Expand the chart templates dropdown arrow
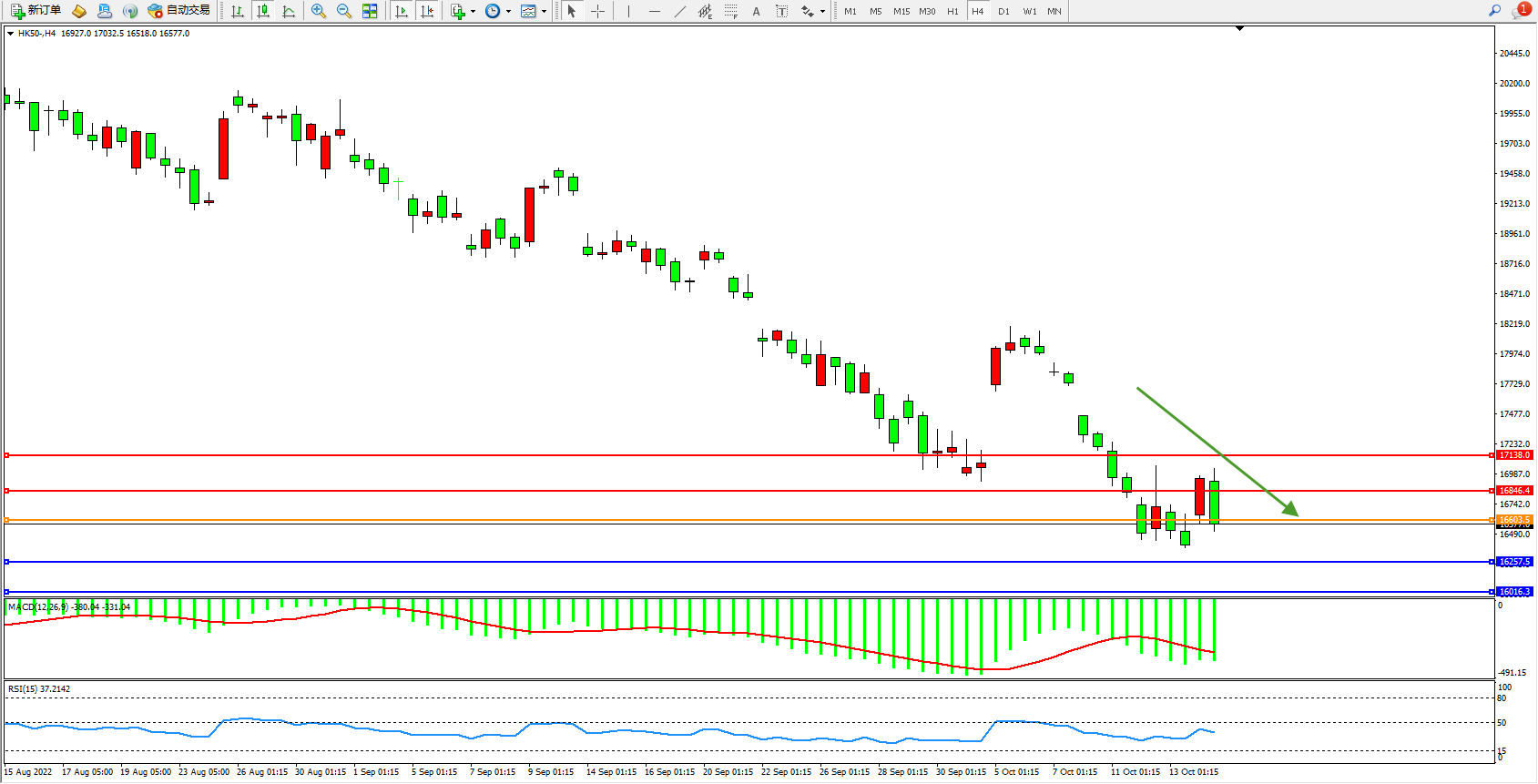Viewport: 1538px width, 784px height. click(544, 11)
